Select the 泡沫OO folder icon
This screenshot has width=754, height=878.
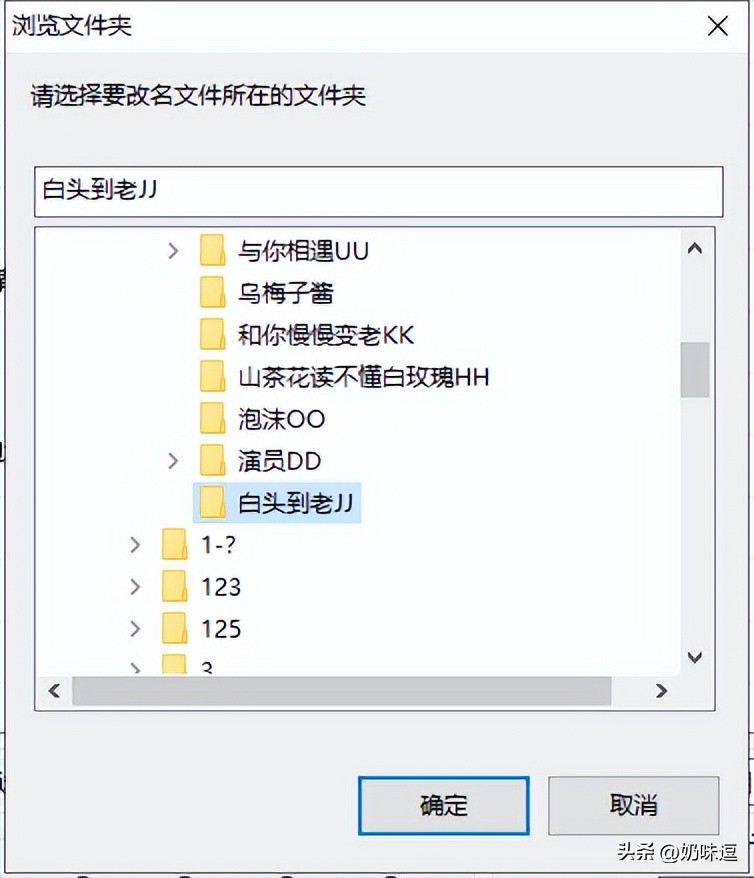[x=212, y=419]
